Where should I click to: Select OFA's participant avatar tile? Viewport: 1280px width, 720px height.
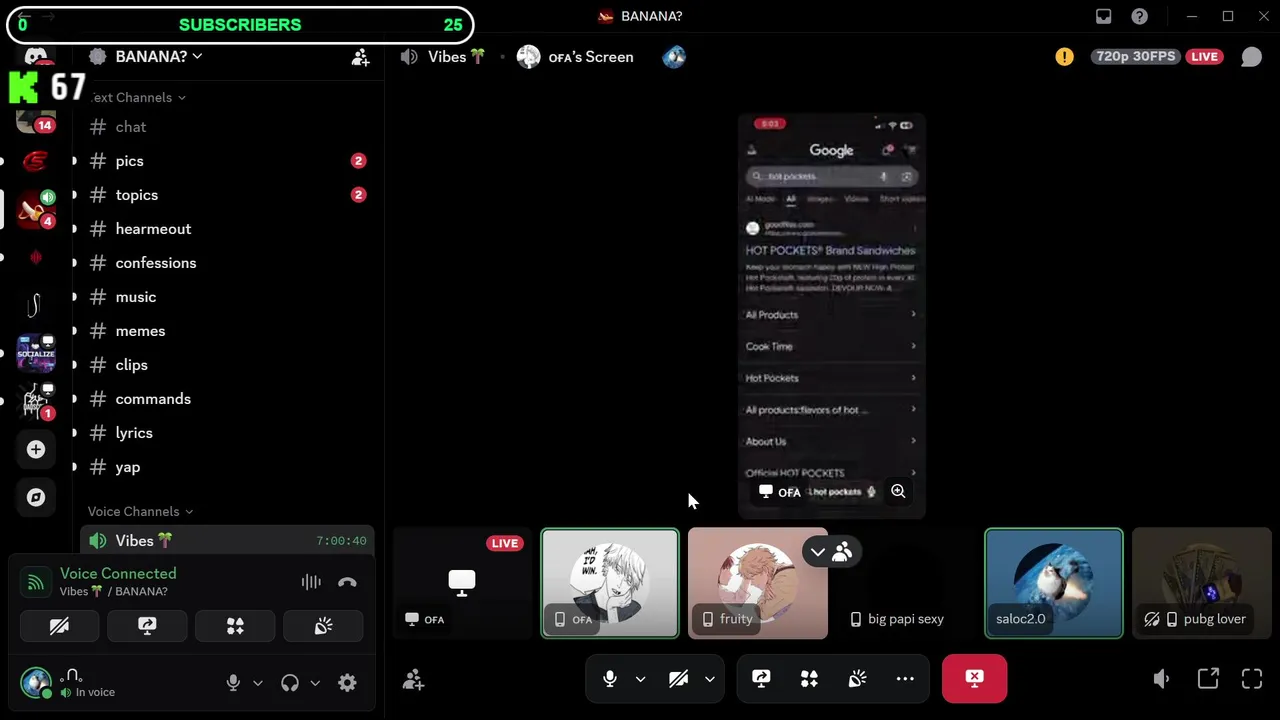click(610, 583)
